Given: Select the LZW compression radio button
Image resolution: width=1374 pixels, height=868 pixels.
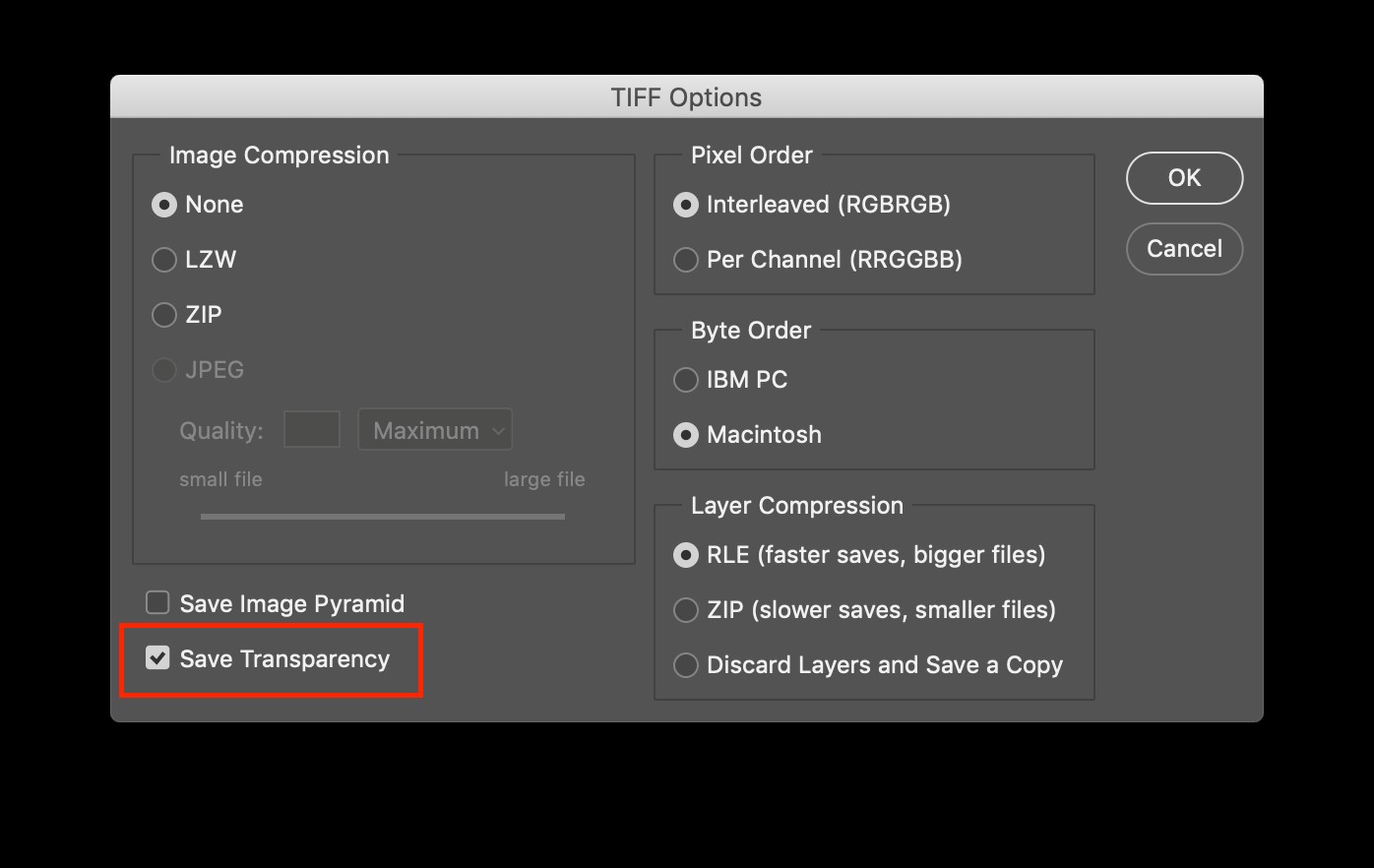Looking at the screenshot, I should [164, 260].
